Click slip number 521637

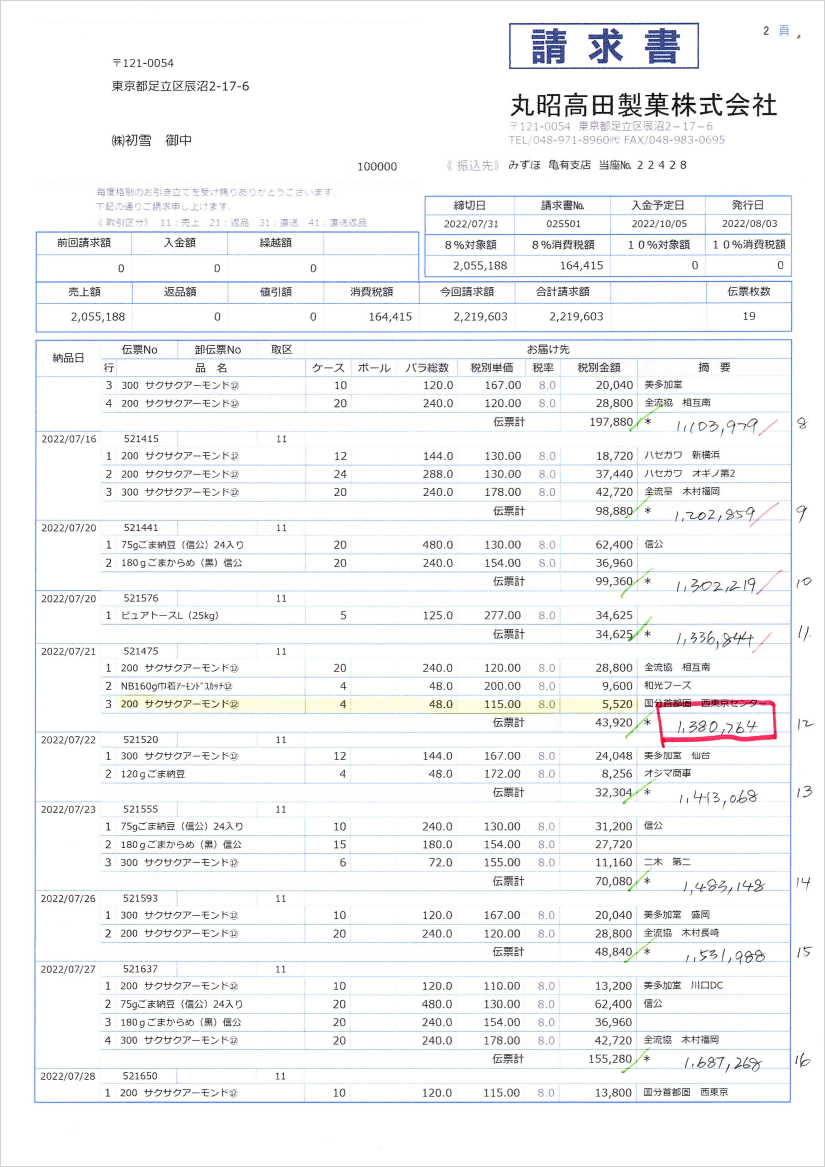pos(141,969)
